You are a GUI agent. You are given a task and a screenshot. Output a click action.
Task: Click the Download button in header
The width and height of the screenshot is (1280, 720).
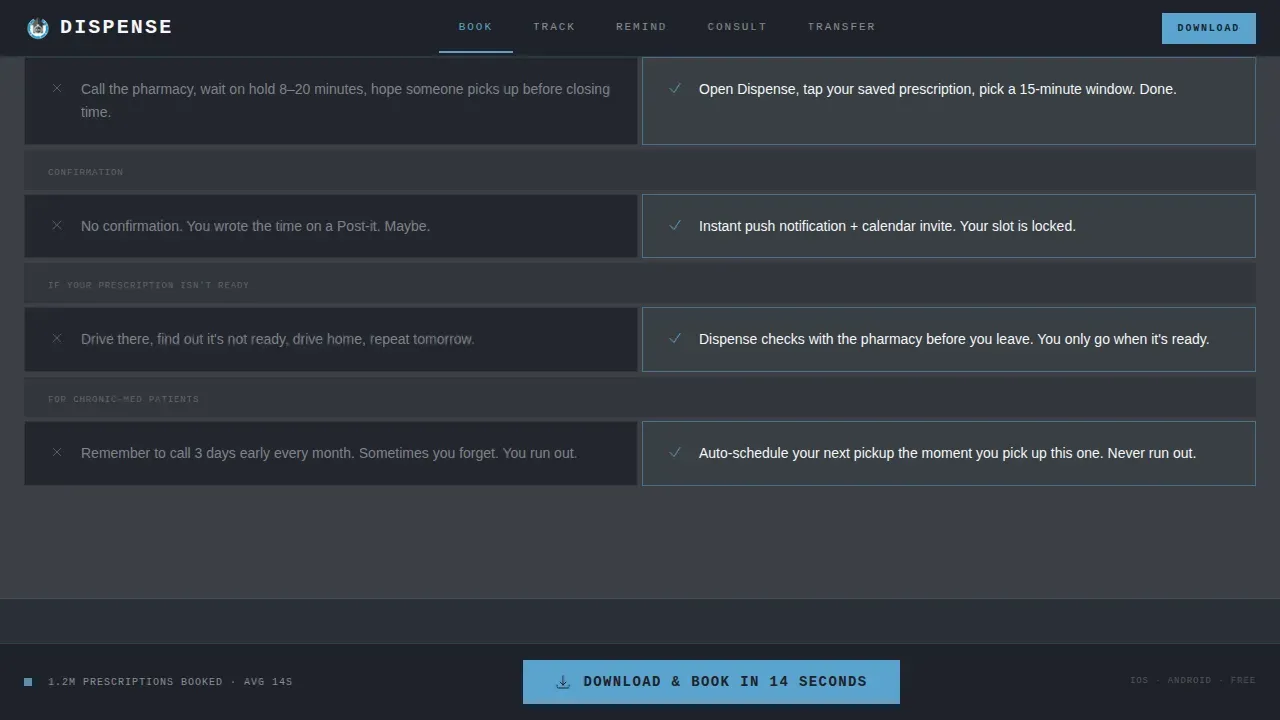point(1208,28)
